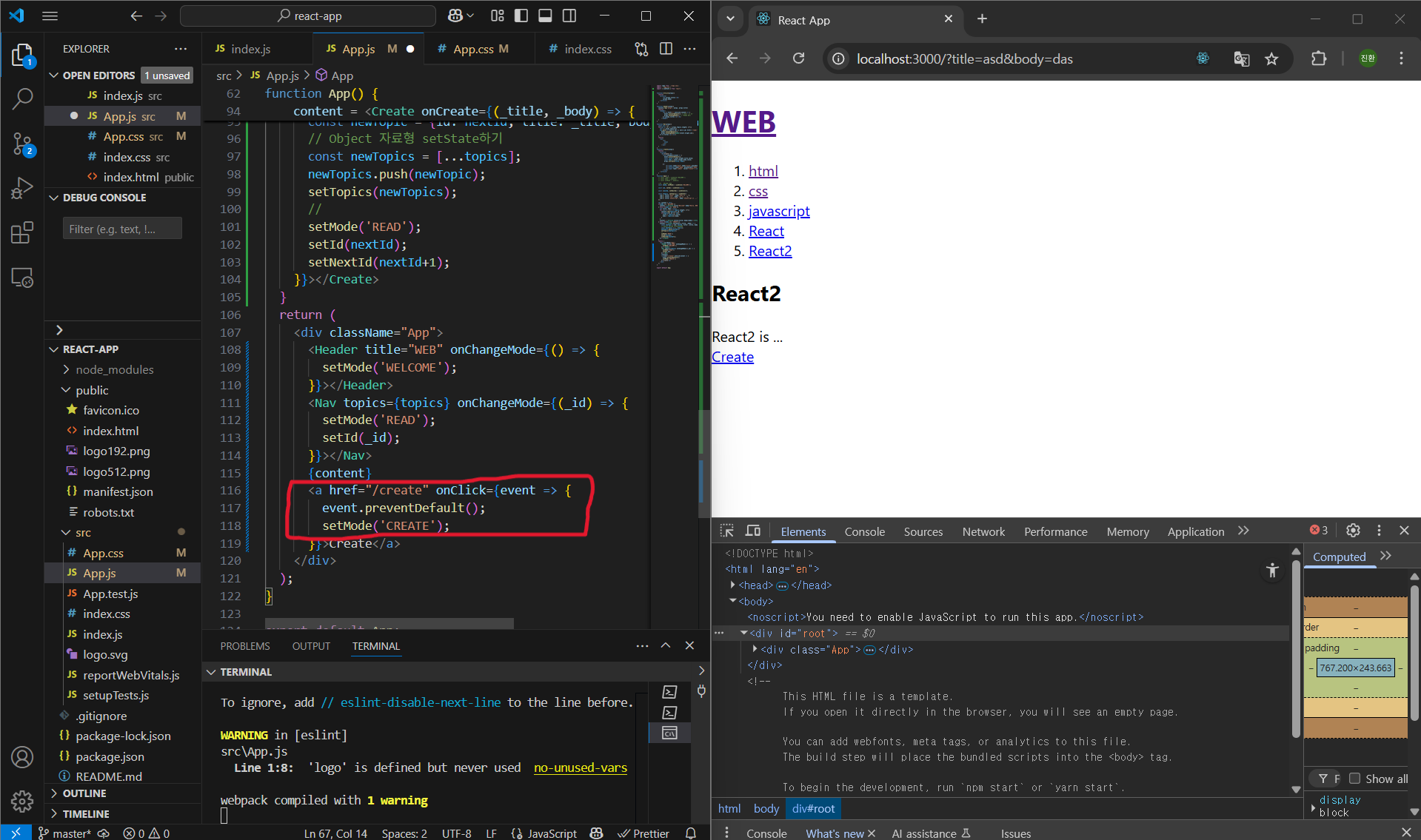Viewport: 1421px width, 840px height.
Task: Toggle Show all checkbox in Computed pane
Action: [1355, 779]
